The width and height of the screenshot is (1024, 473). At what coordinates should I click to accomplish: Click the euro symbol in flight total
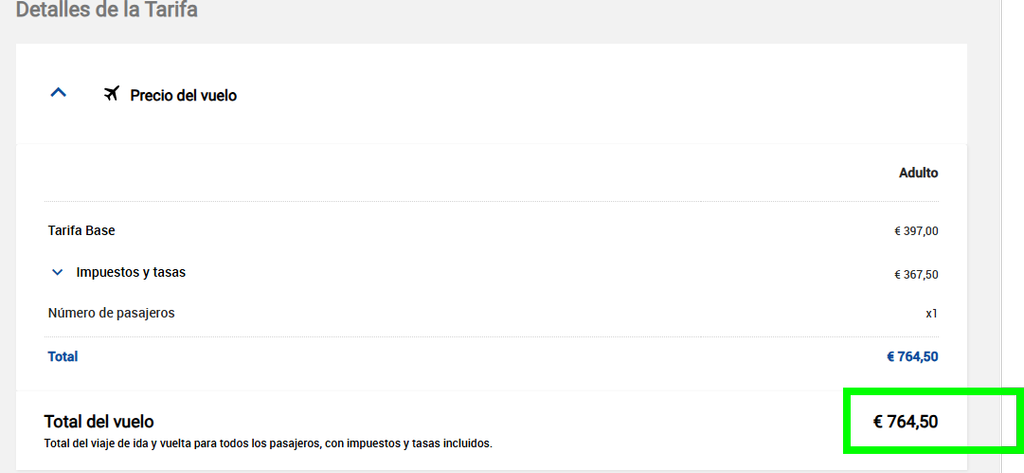pos(878,422)
